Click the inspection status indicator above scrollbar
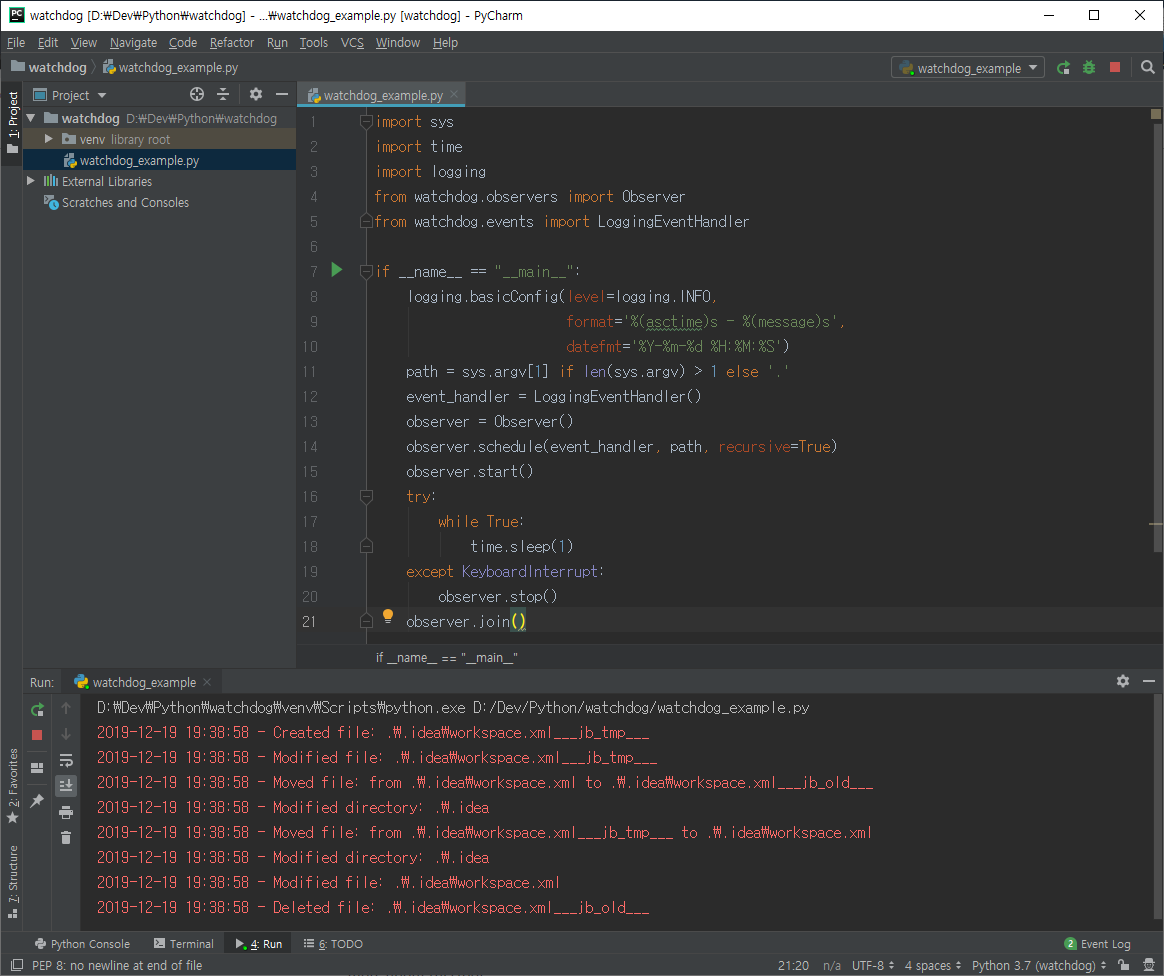The width and height of the screenshot is (1164, 976). coord(1155,114)
